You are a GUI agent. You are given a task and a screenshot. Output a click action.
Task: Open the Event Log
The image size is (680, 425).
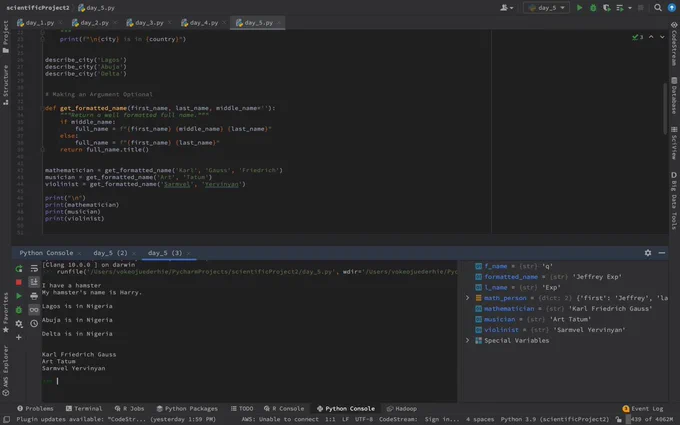pos(643,409)
